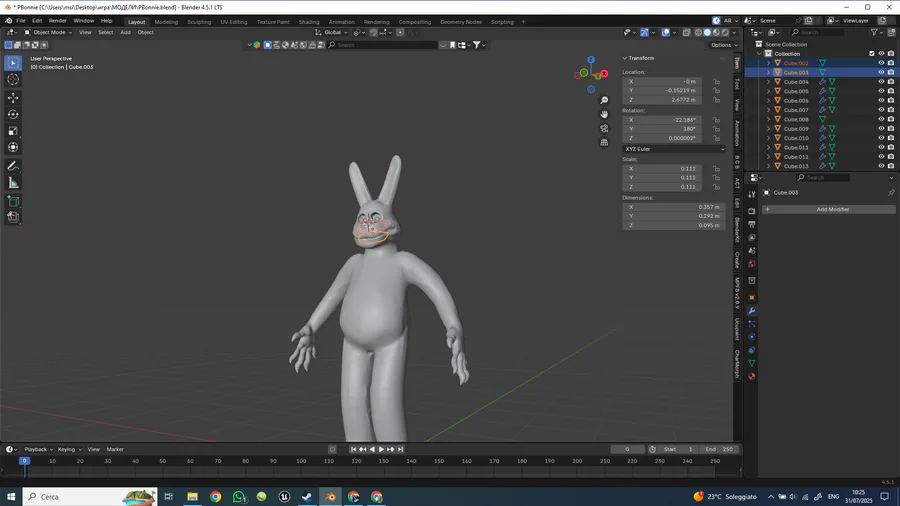Click the Add Modifier button

[x=829, y=210]
